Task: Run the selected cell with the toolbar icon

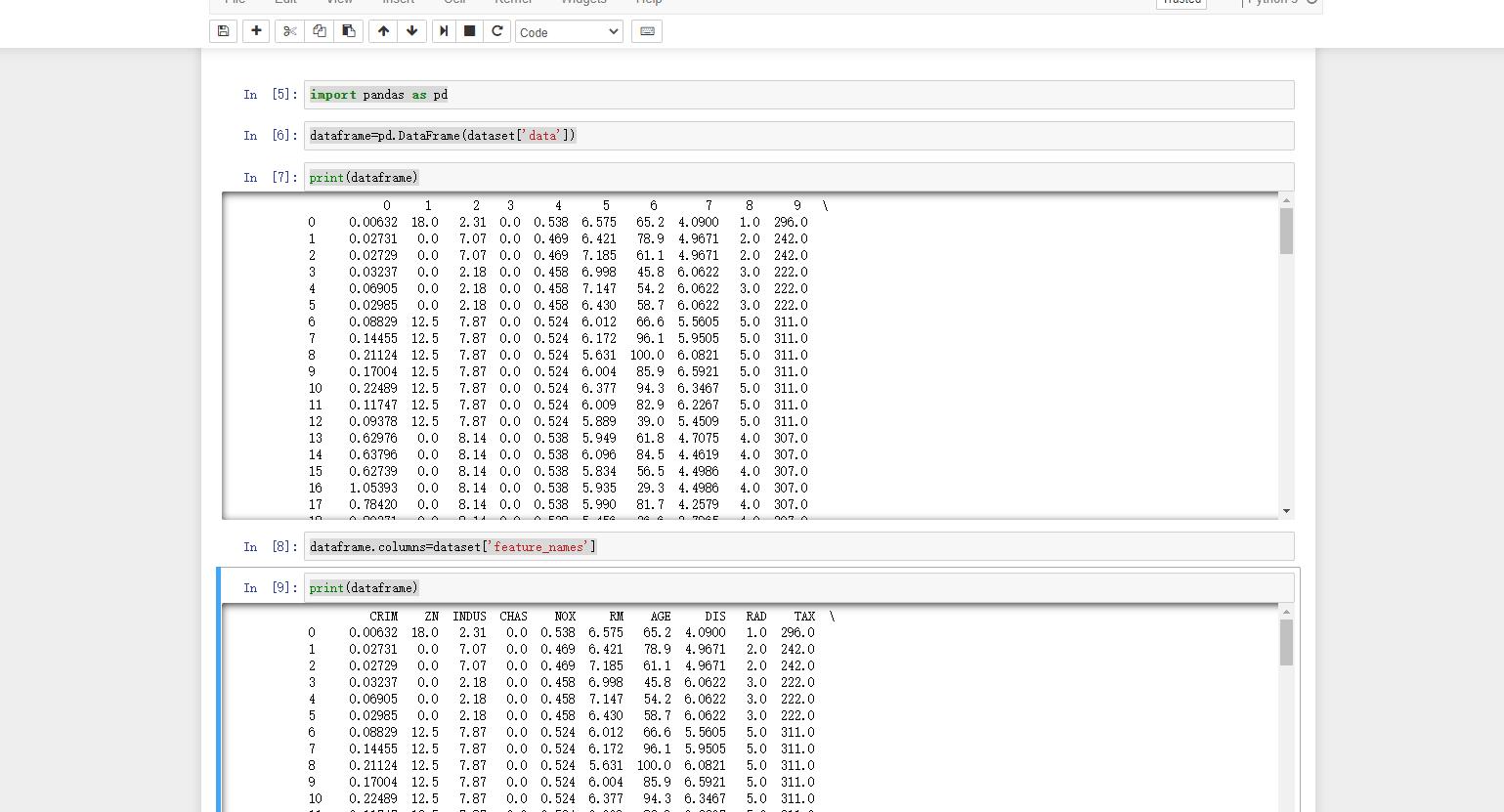Action: click(x=444, y=31)
